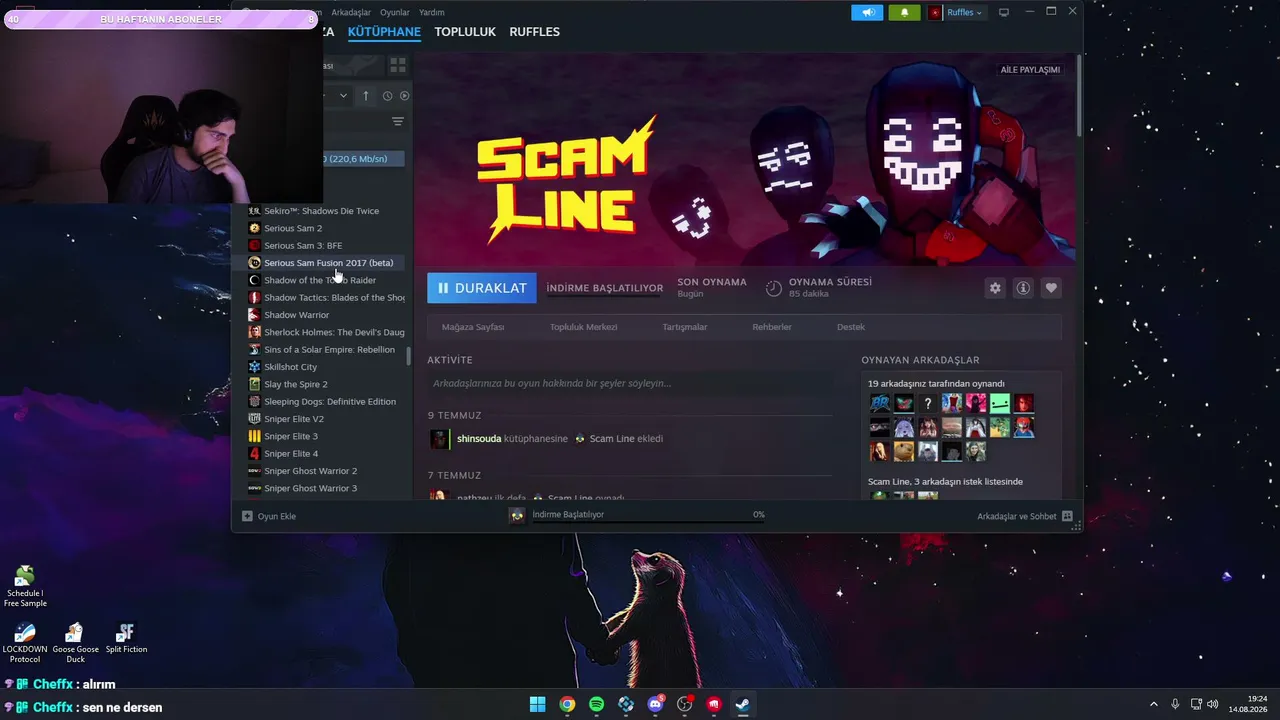
Task: Click the Sniper Elite 4 game icon
Action: pyautogui.click(x=254, y=454)
